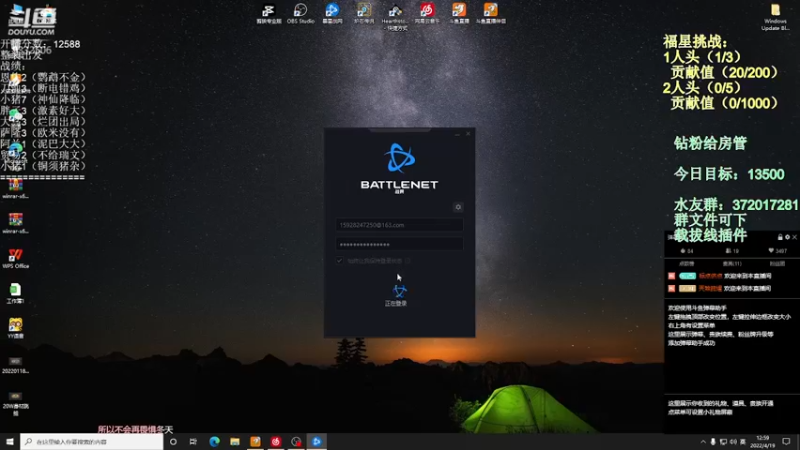Click the heart count 3497 in danmaku panel

click(x=778, y=251)
